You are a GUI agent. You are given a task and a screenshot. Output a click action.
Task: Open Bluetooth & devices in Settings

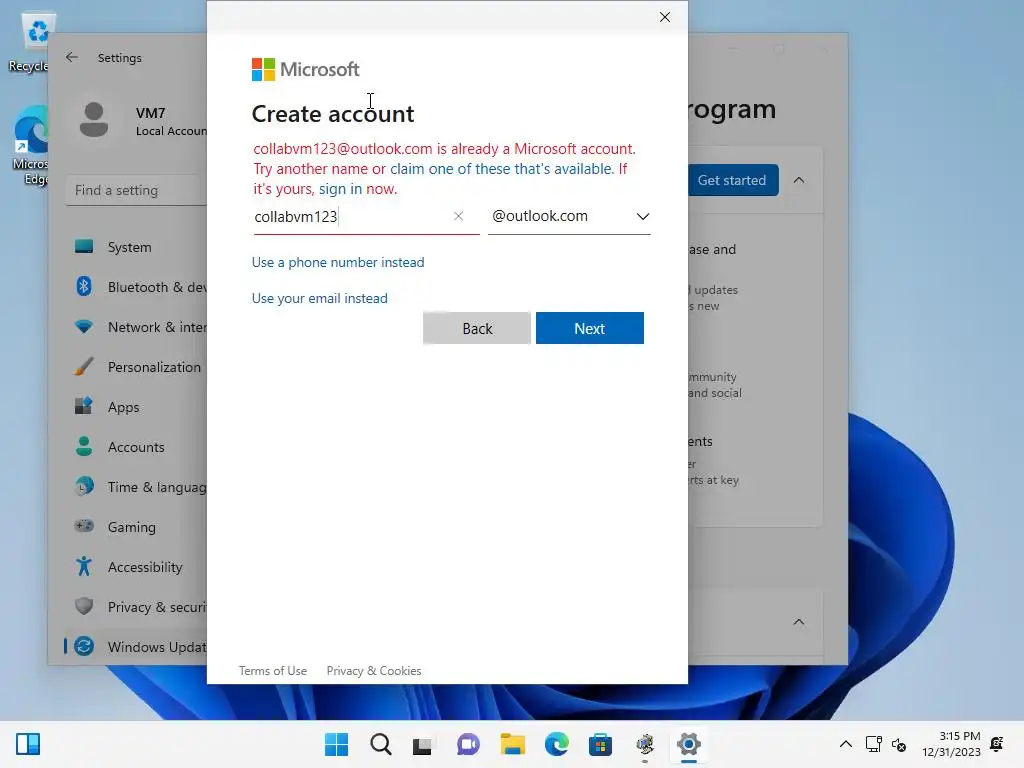pyautogui.click(x=138, y=287)
